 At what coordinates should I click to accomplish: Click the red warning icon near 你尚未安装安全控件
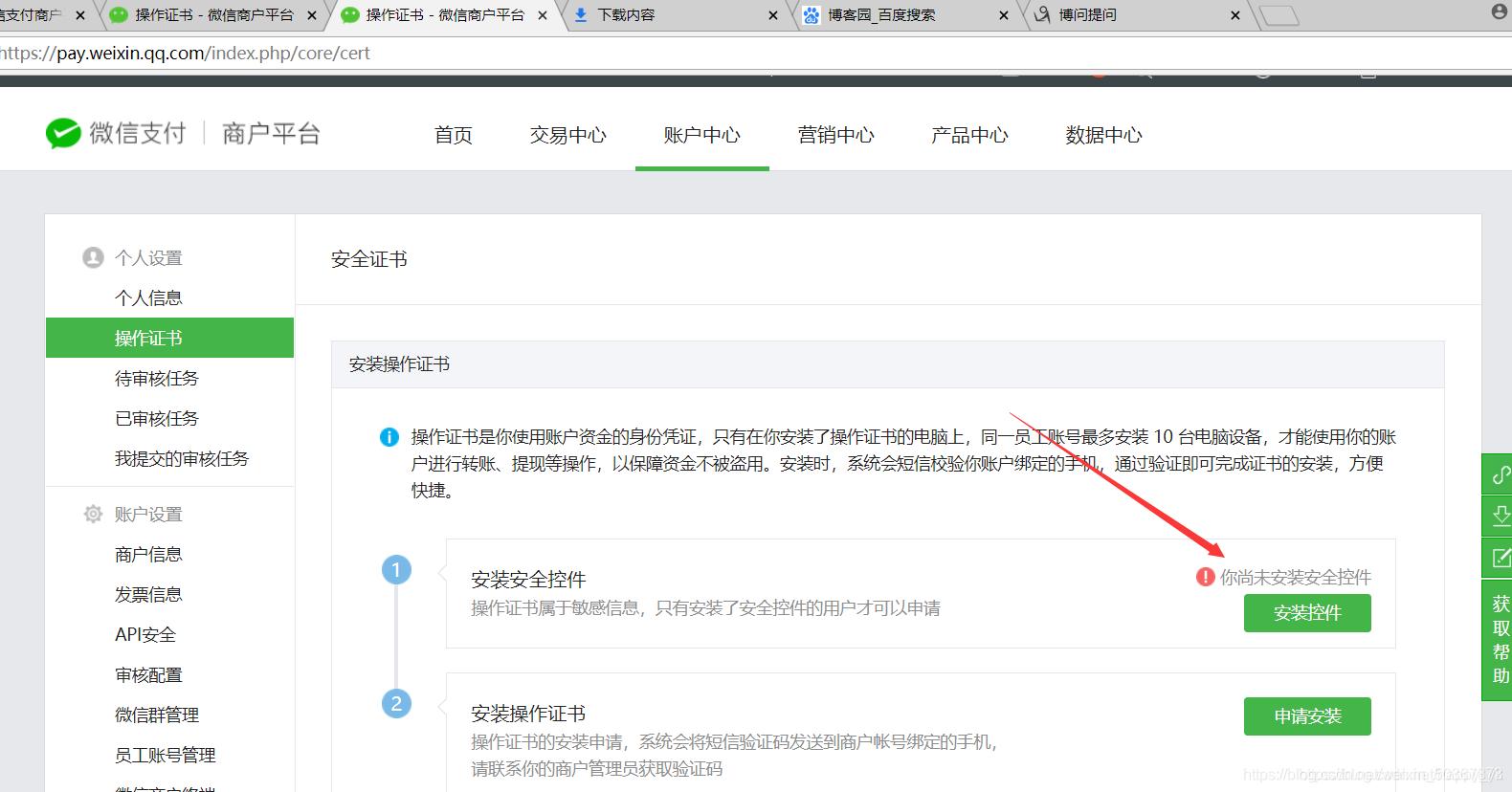(x=1205, y=577)
